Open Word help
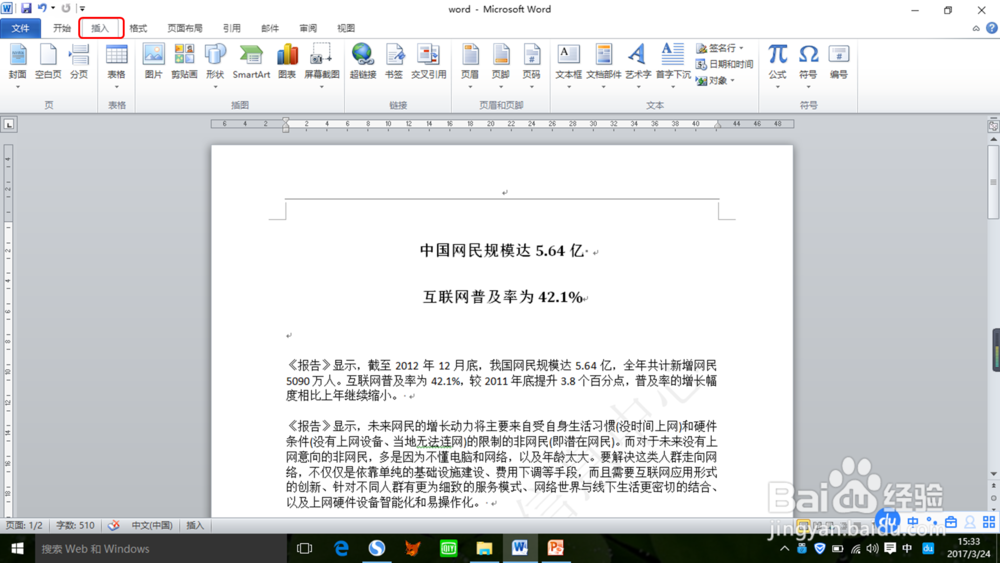The width and height of the screenshot is (1000, 563). tap(991, 28)
